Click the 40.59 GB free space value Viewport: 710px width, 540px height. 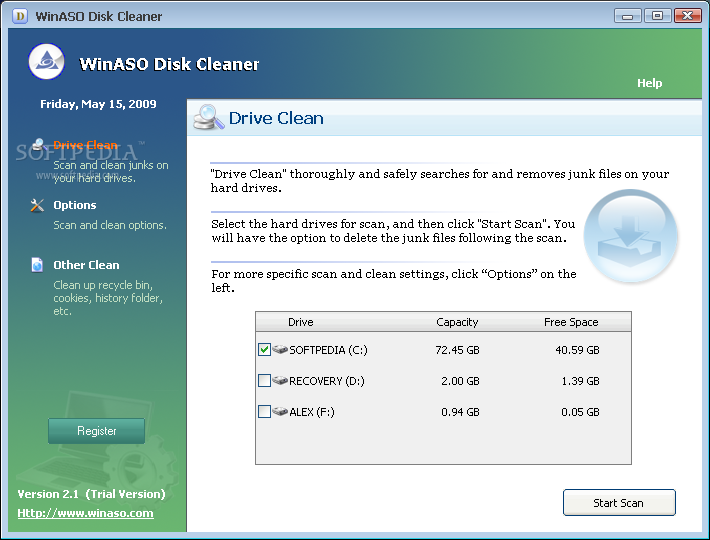pyautogui.click(x=577, y=350)
